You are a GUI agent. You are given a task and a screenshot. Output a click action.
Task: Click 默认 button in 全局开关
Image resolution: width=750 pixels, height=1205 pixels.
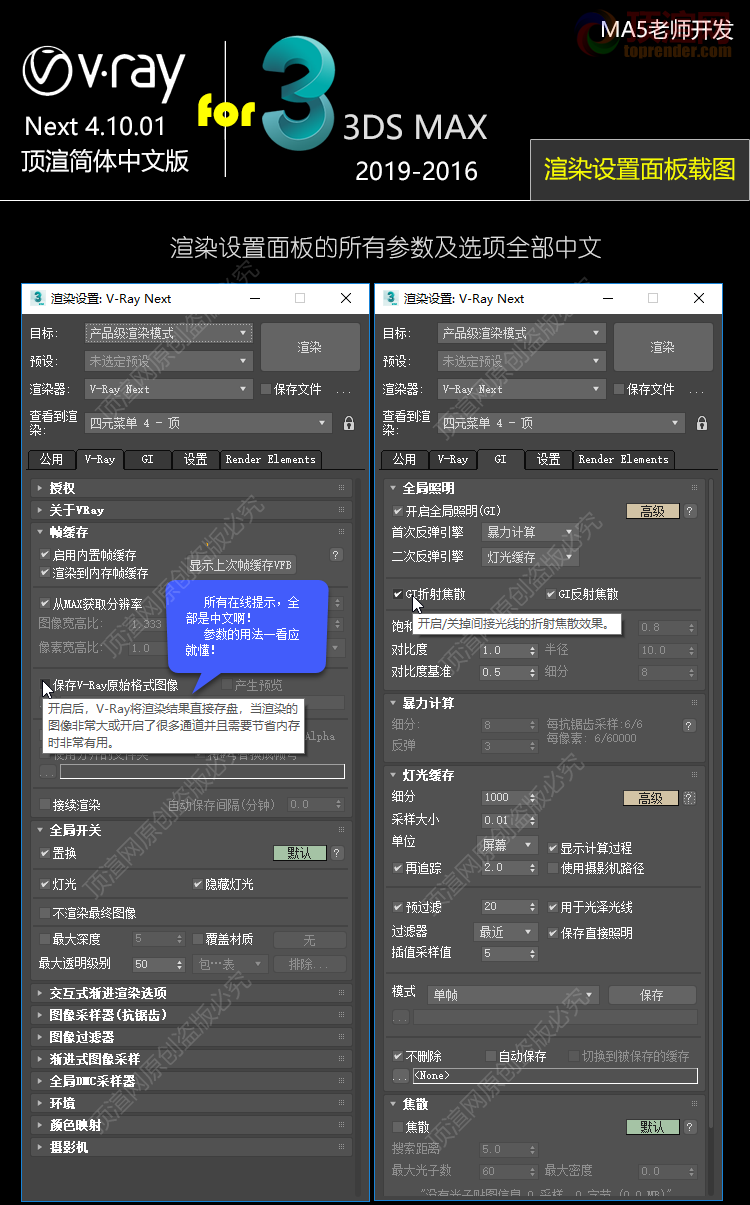pyautogui.click(x=299, y=853)
